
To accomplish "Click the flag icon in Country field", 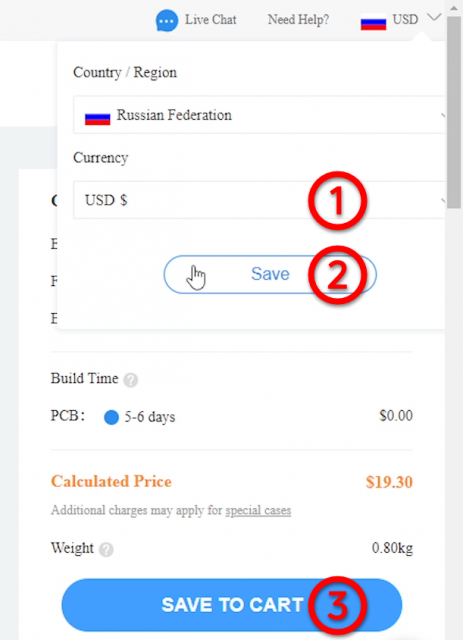I will [x=97, y=118].
